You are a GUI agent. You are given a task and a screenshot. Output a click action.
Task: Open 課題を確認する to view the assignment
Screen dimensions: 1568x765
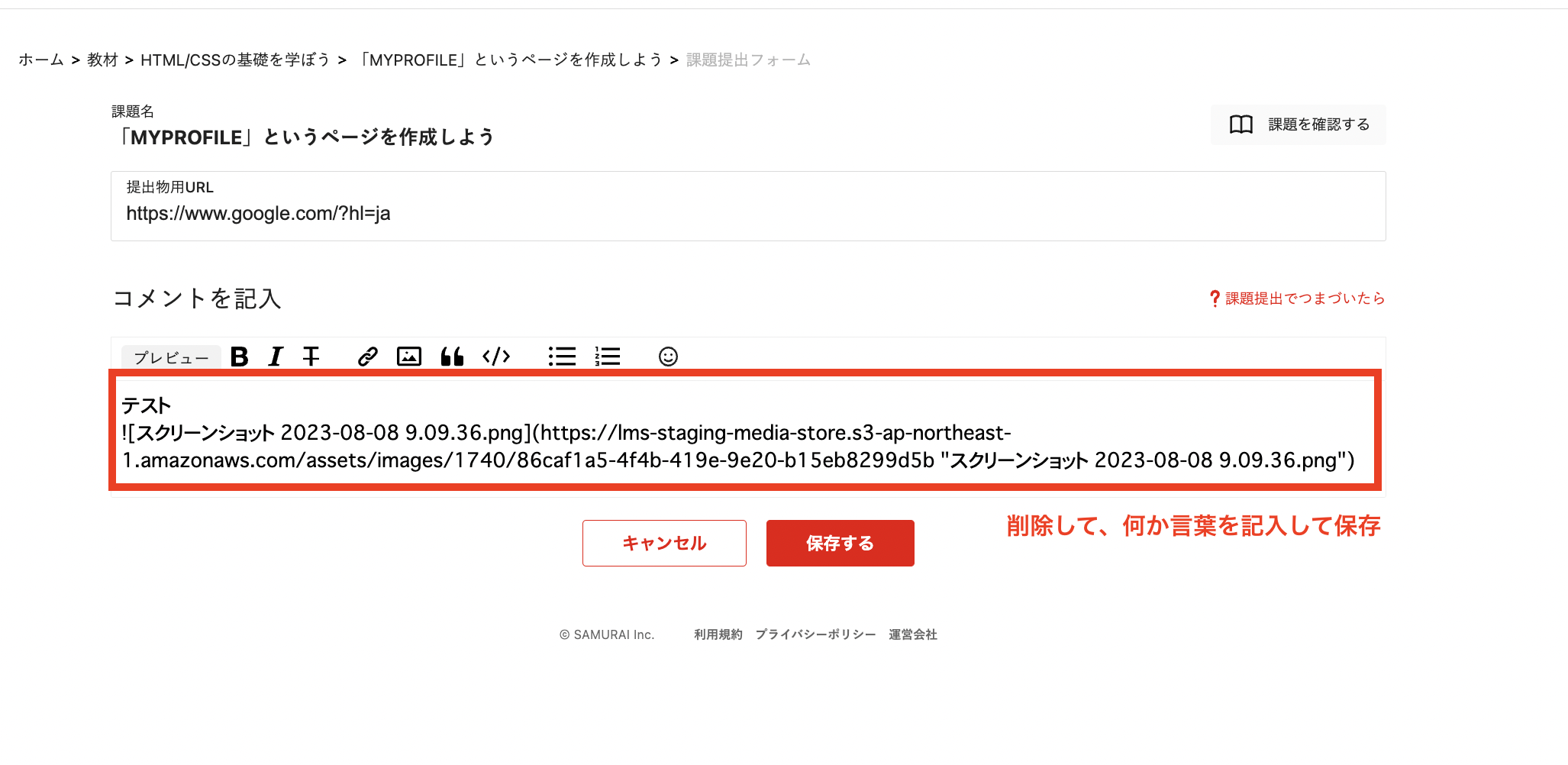(x=1298, y=124)
